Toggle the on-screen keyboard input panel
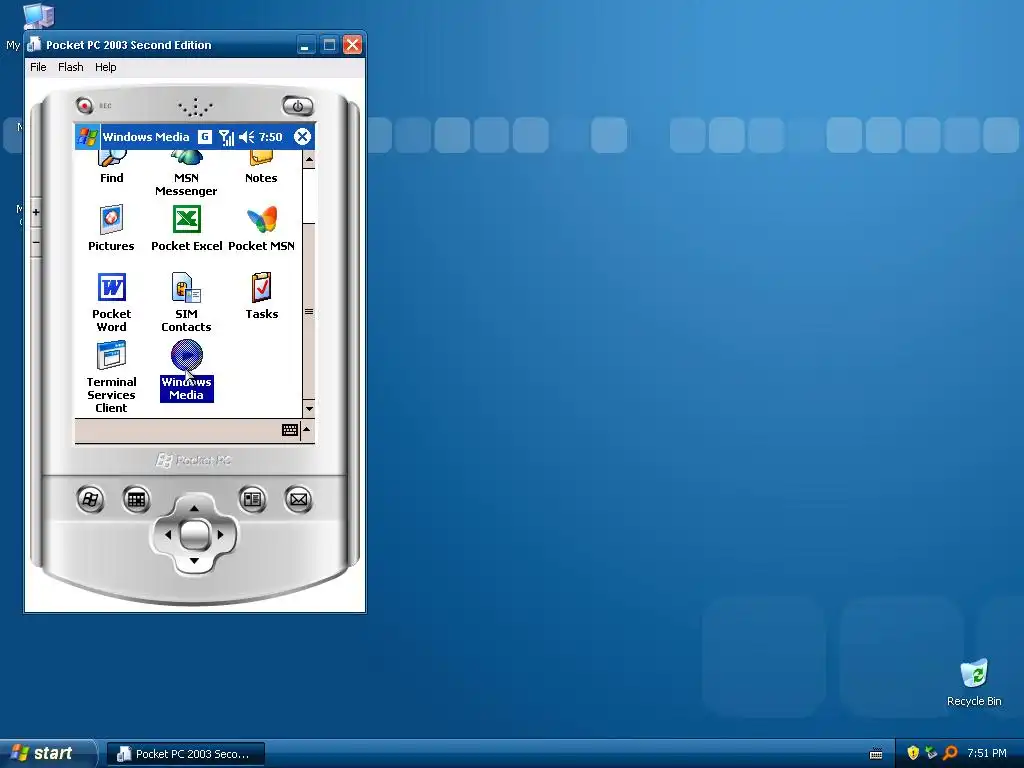The height and width of the screenshot is (768, 1024). coord(290,430)
